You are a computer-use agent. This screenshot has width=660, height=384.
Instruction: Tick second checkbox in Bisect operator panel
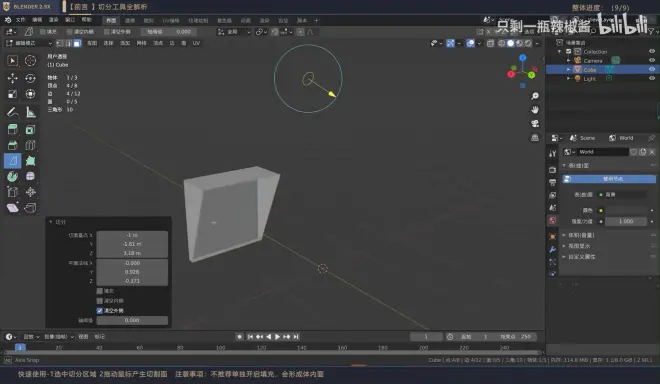(100, 301)
